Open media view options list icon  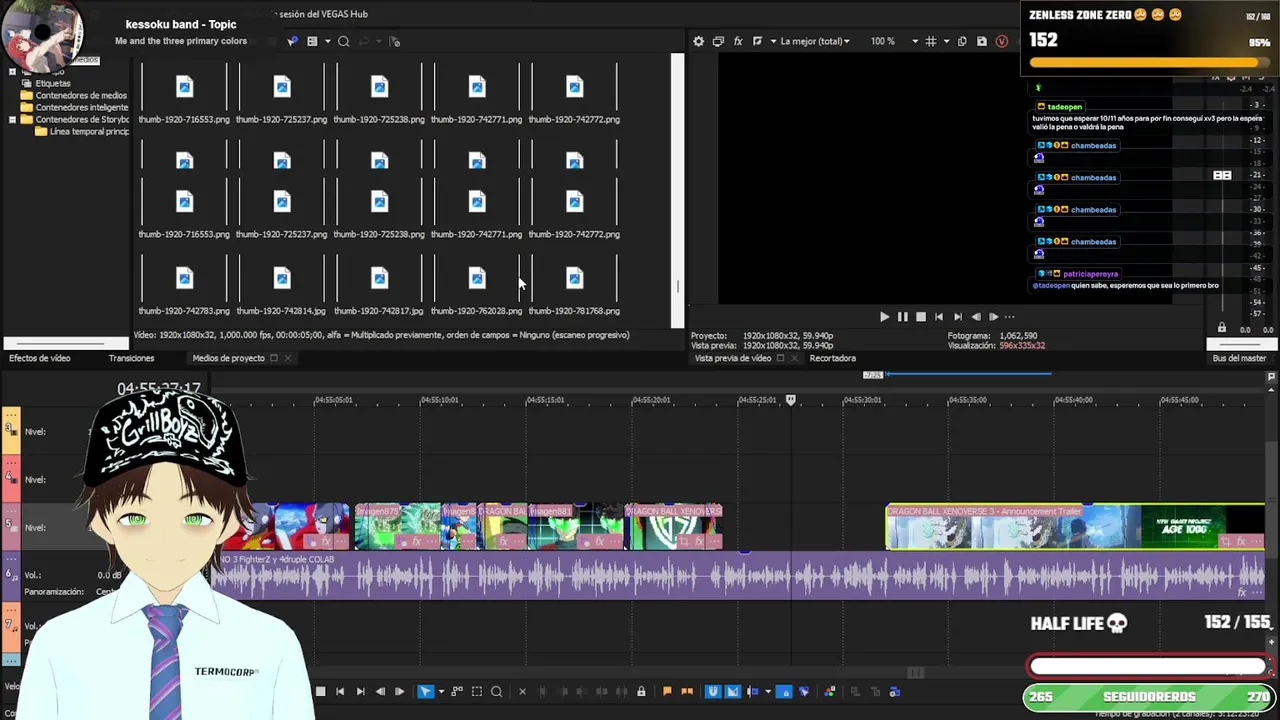[x=312, y=41]
